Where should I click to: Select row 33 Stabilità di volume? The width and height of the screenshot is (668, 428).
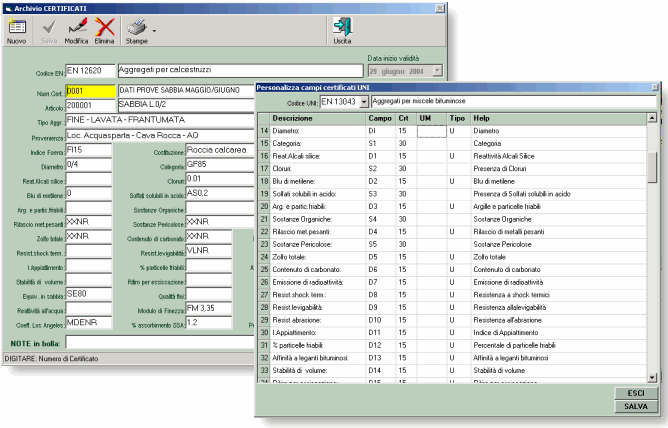(452, 371)
